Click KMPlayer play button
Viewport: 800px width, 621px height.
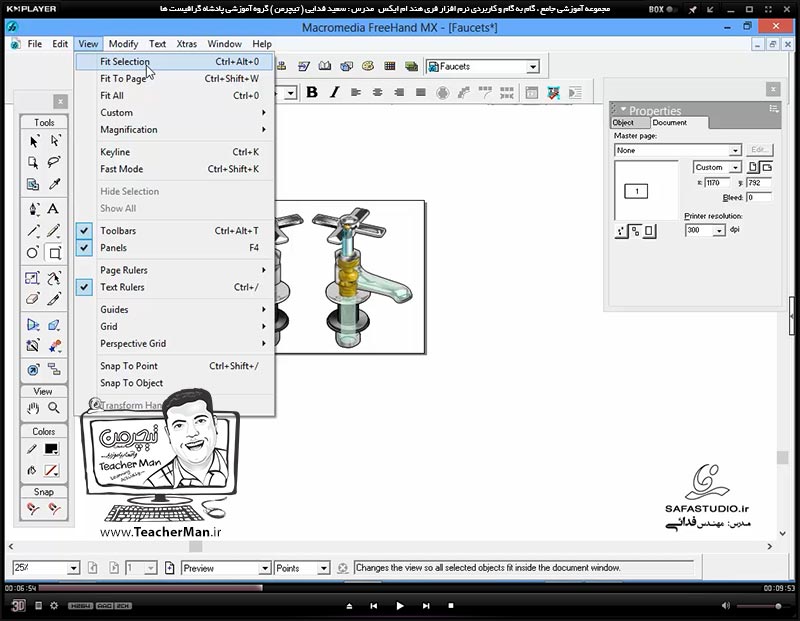coord(400,606)
